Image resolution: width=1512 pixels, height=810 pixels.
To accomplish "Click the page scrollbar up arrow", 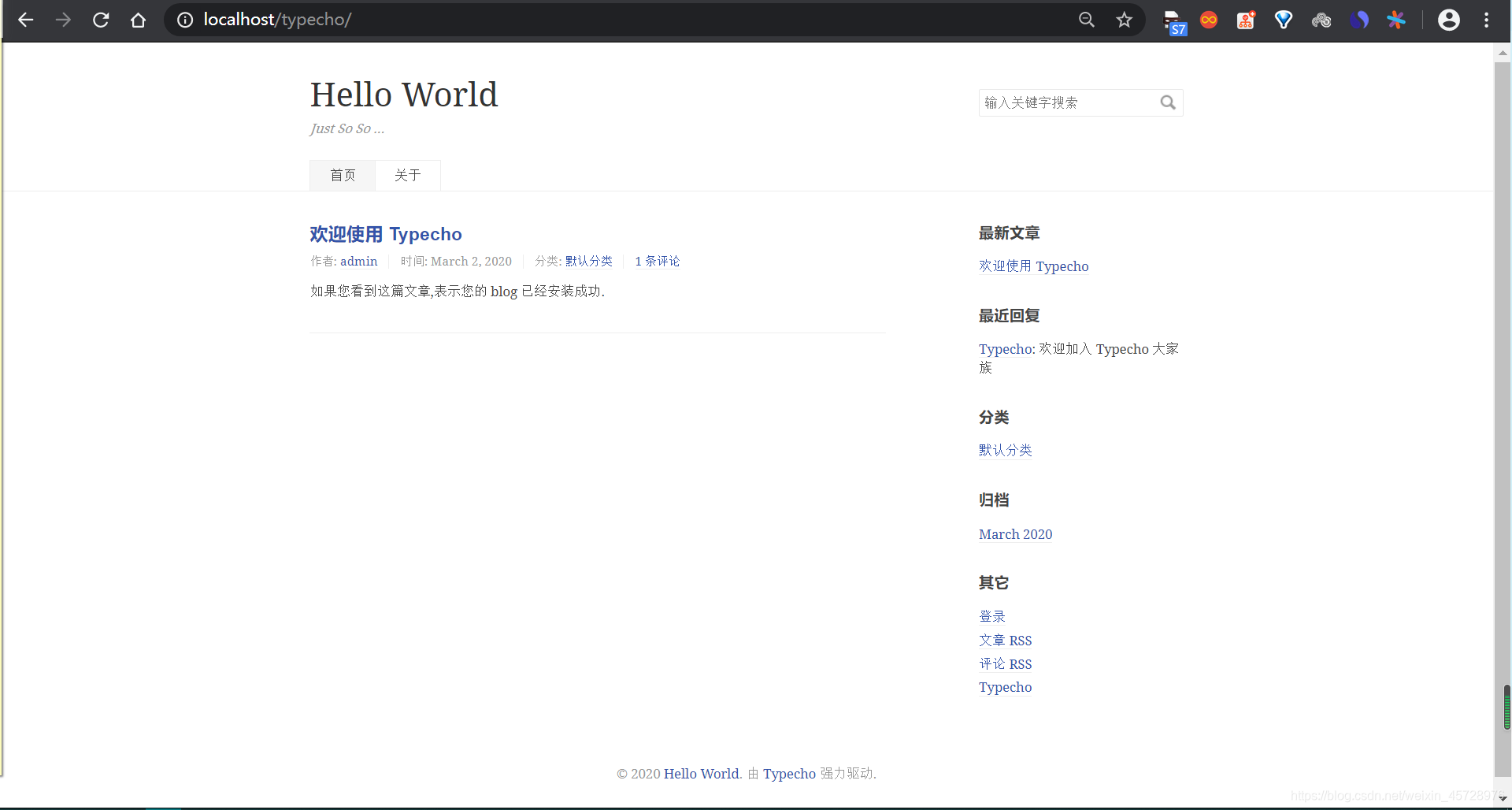I will tap(1503, 54).
